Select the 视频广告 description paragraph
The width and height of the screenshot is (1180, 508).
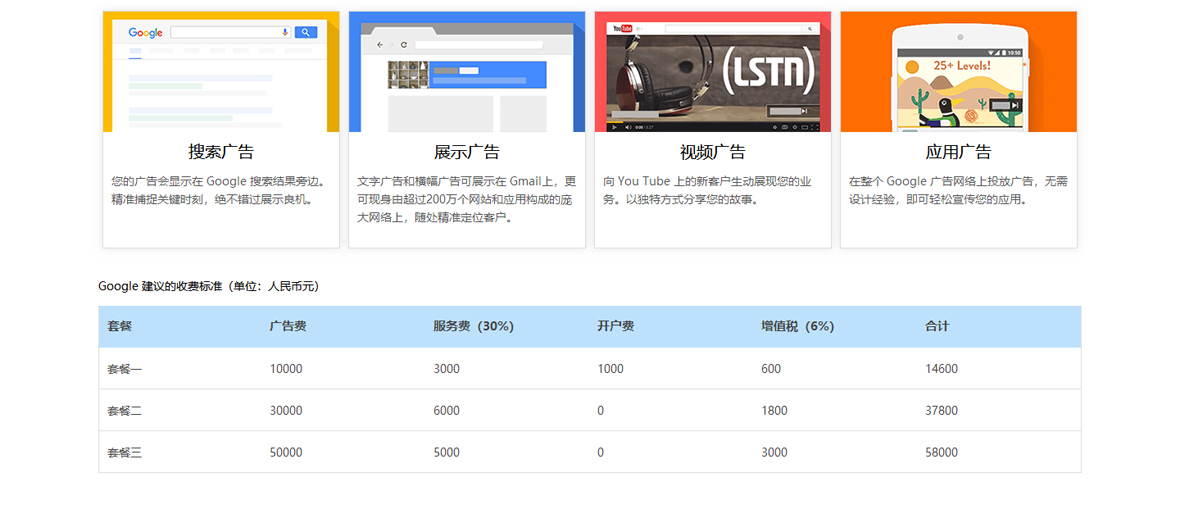(x=707, y=190)
